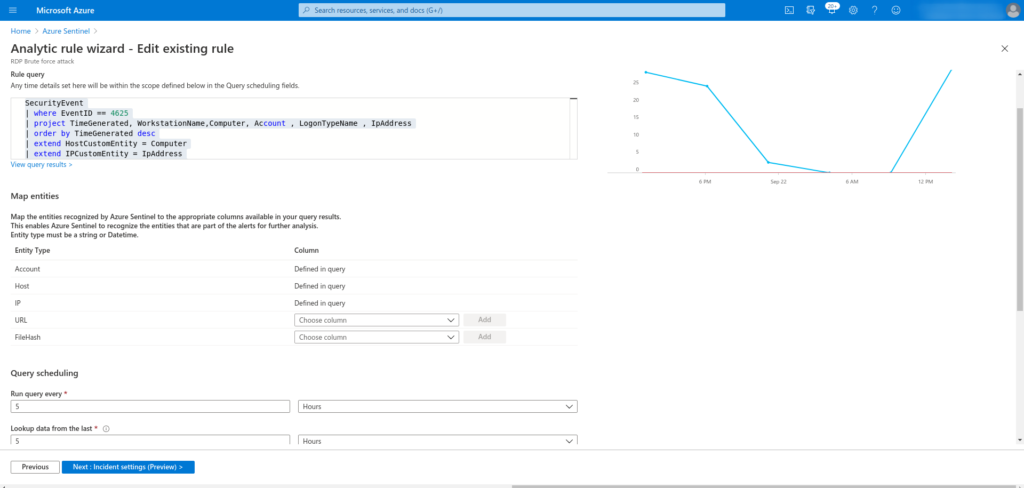1024x488 pixels.
Task: Open Cloud Shell from the top bar
Action: [789, 10]
